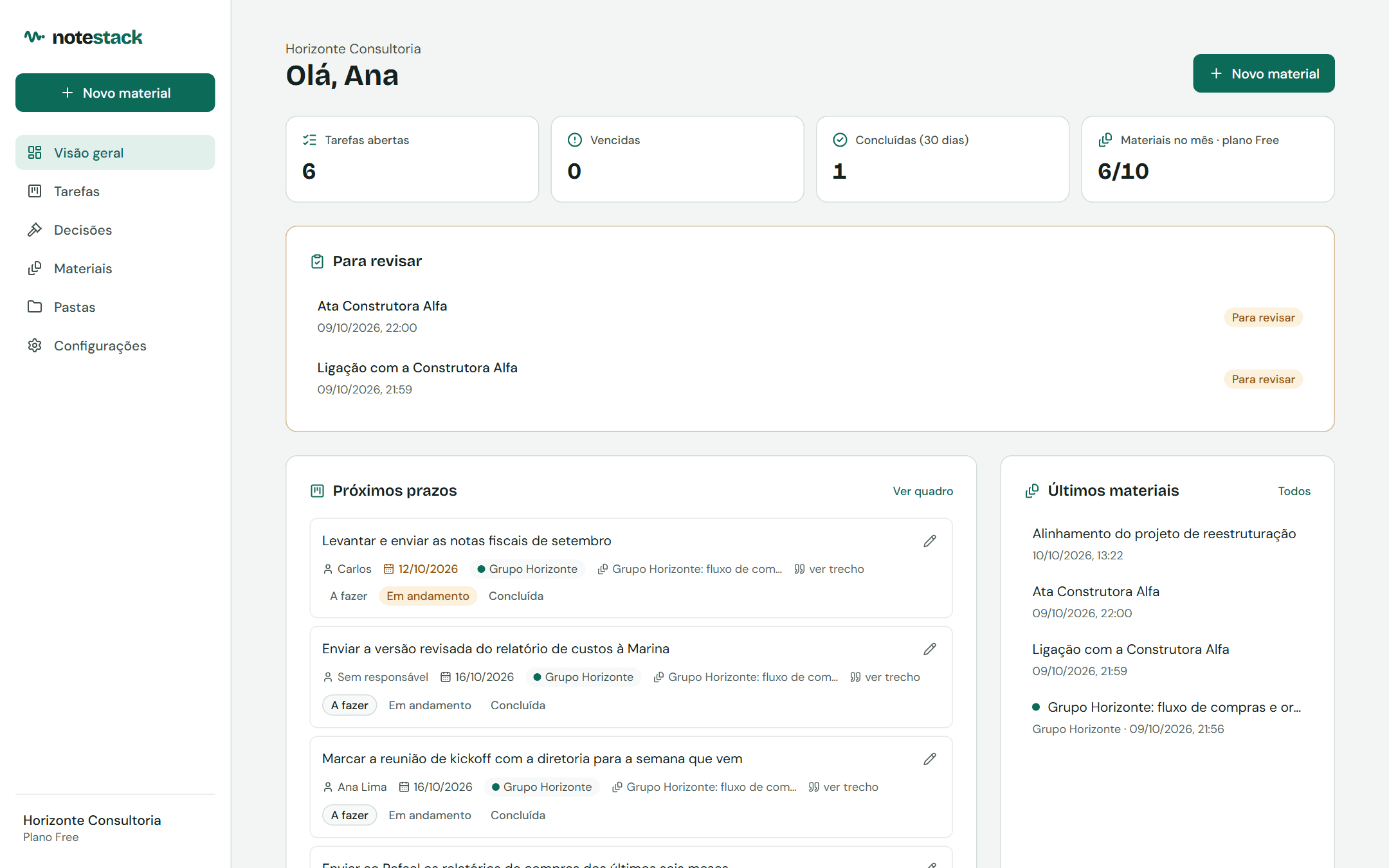Open Ver quadro link
The image size is (1389, 868).
(x=923, y=491)
